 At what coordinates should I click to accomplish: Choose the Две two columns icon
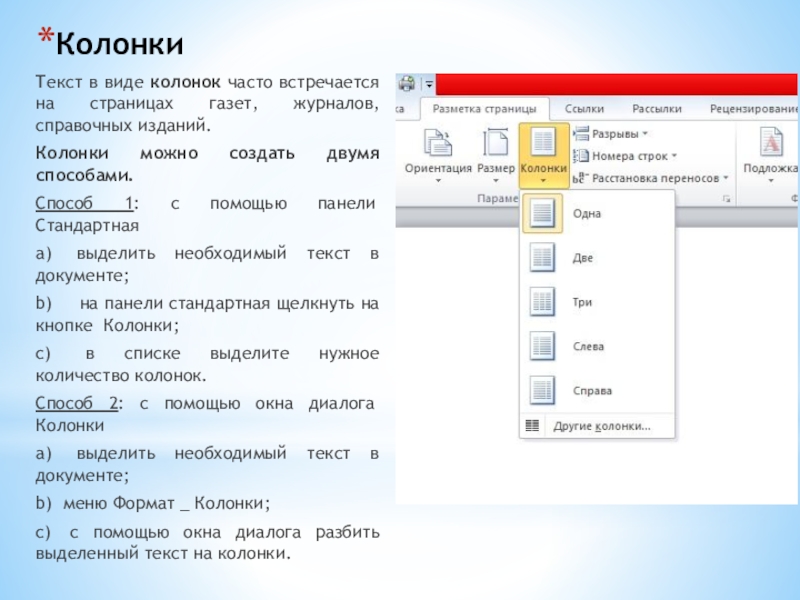(542, 257)
